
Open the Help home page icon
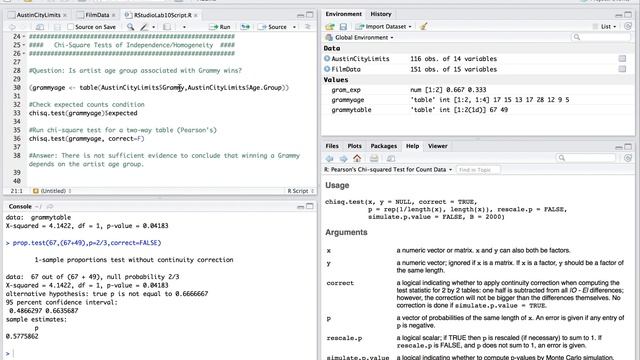point(357,158)
